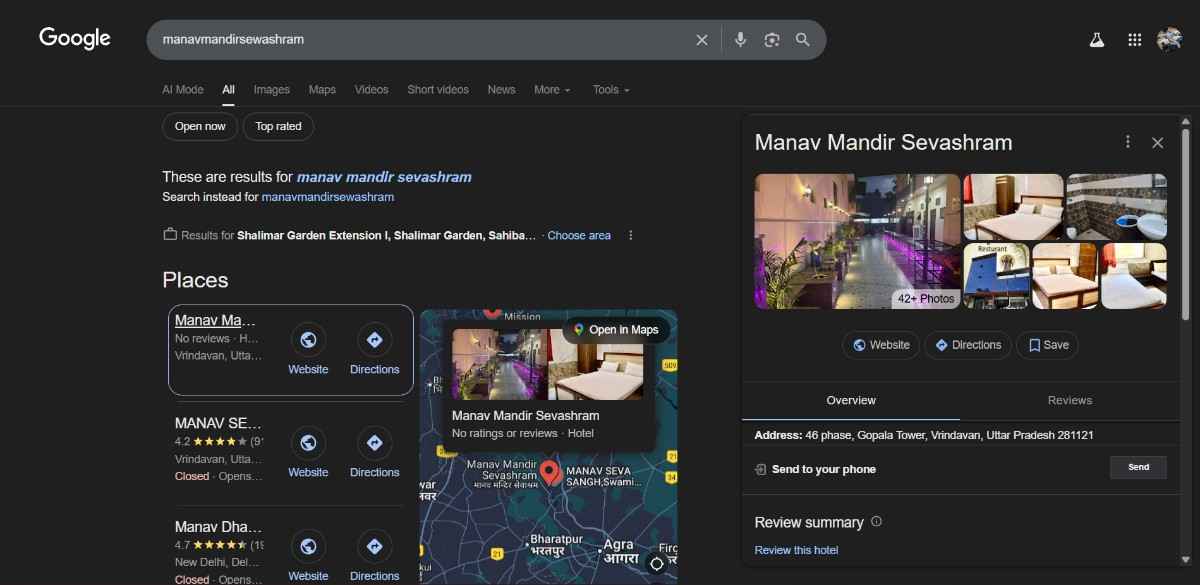Open the Reviews tab in the hotel panel
This screenshot has width=1200, height=585.
tap(1069, 400)
